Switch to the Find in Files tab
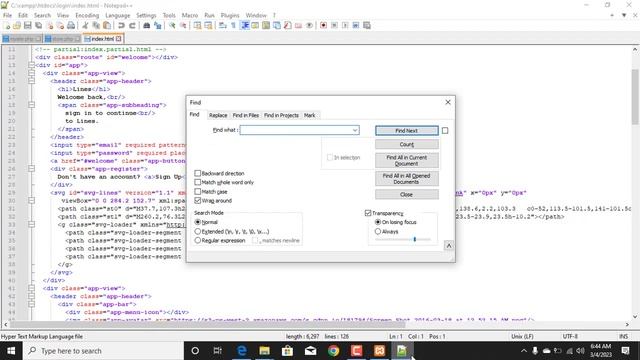 pos(246,116)
